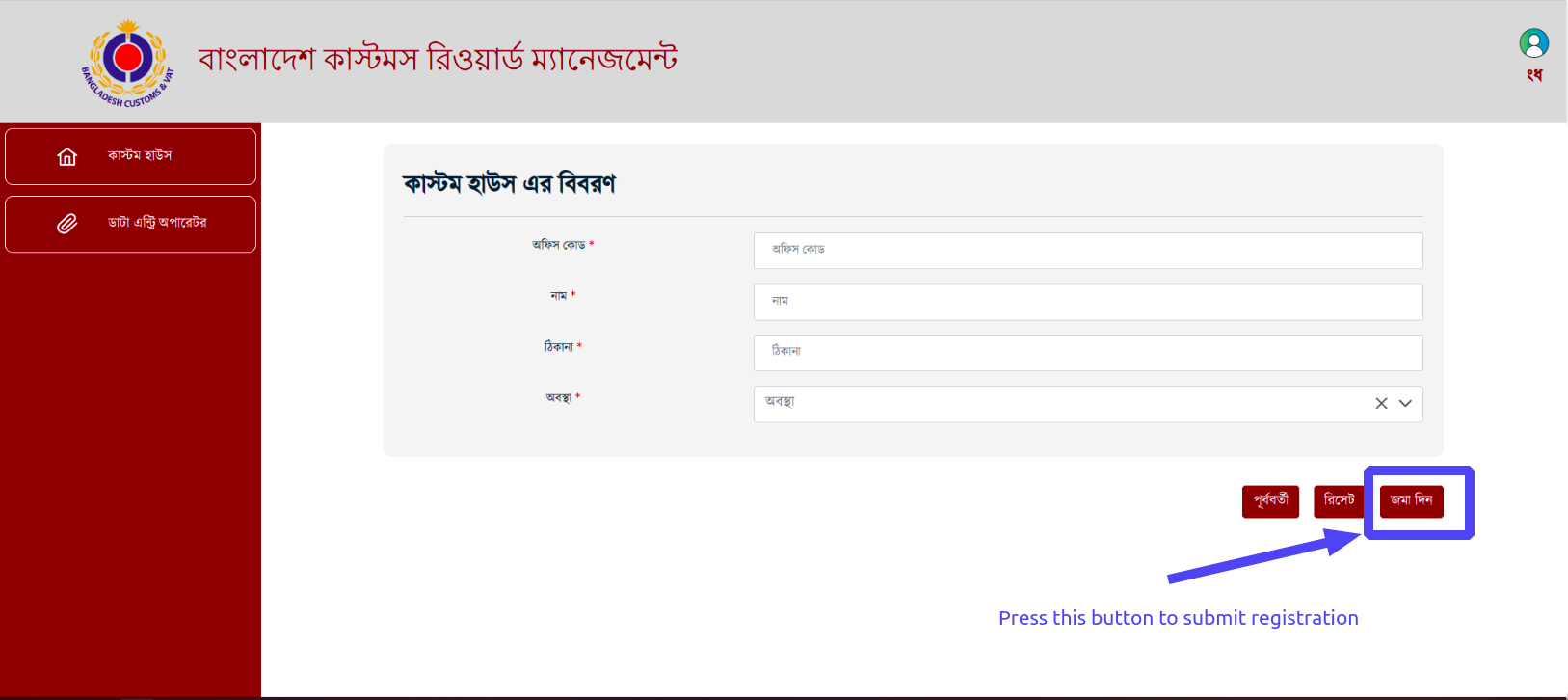Screen dimensions: 1568x700
Task: Click the username text below avatar
Action: [1534, 75]
